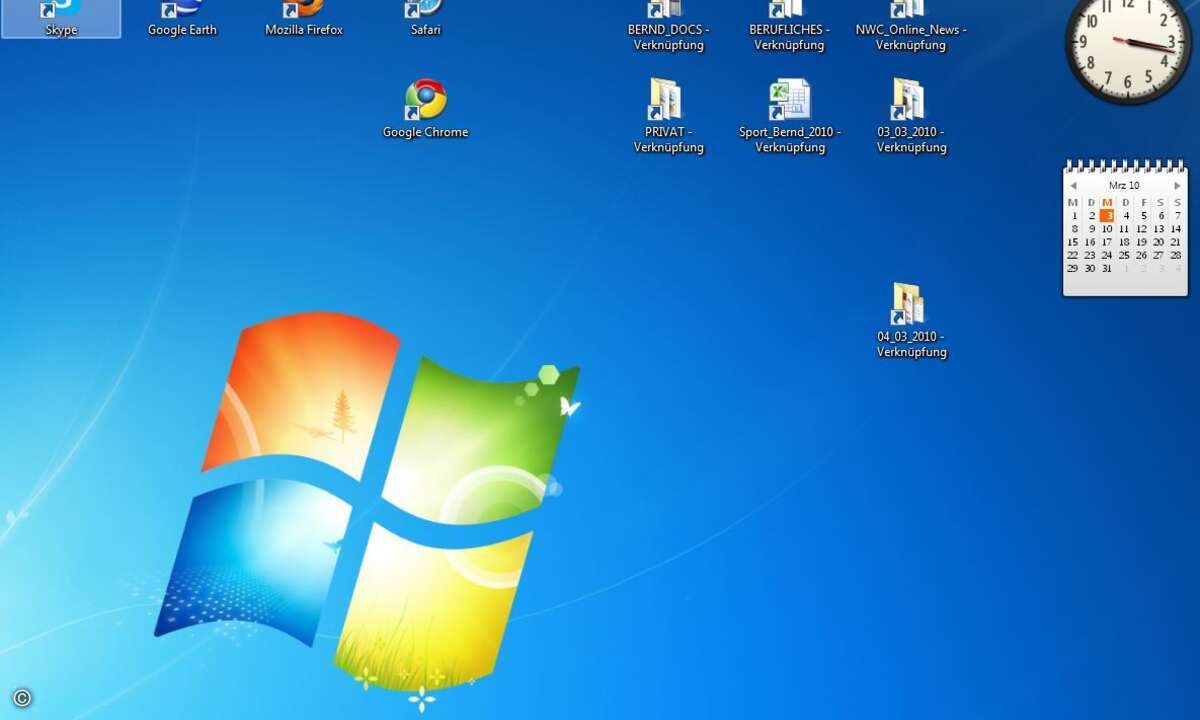Select March 12 in the calendar gadget
The width and height of the screenshot is (1200, 720).
[x=1142, y=229]
